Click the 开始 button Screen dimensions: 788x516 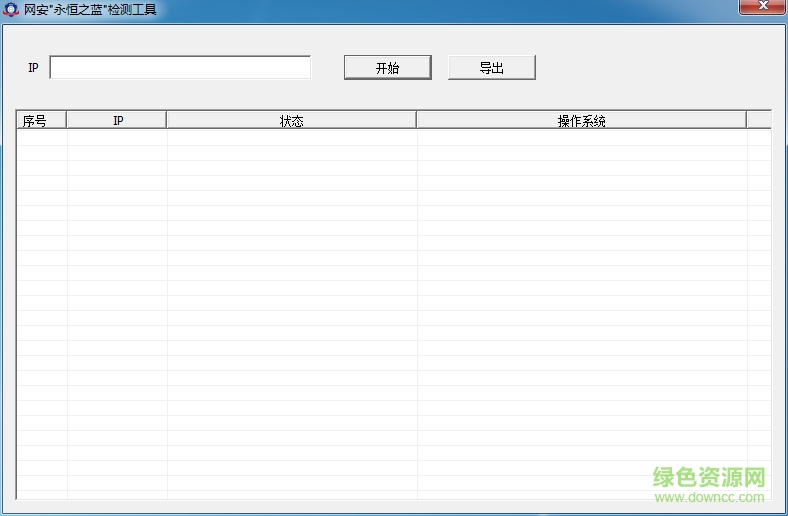click(387, 67)
